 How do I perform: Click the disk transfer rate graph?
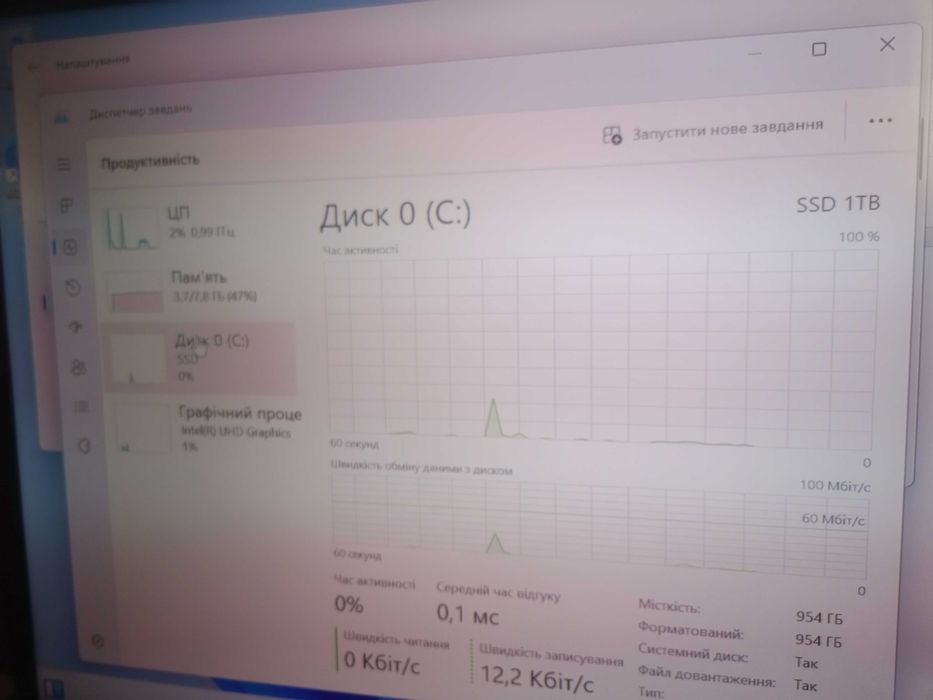[599, 527]
